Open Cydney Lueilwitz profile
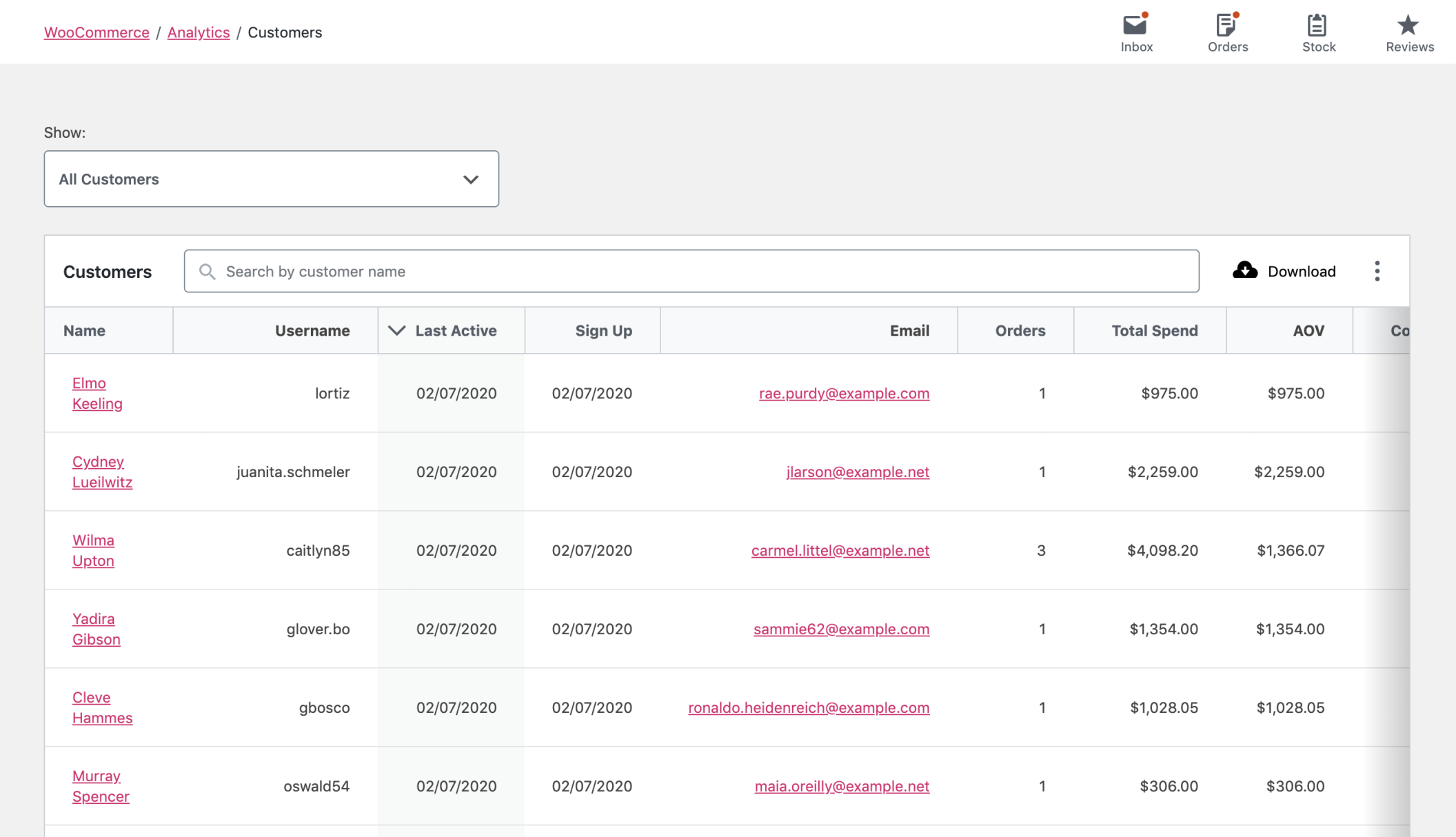 (x=102, y=472)
